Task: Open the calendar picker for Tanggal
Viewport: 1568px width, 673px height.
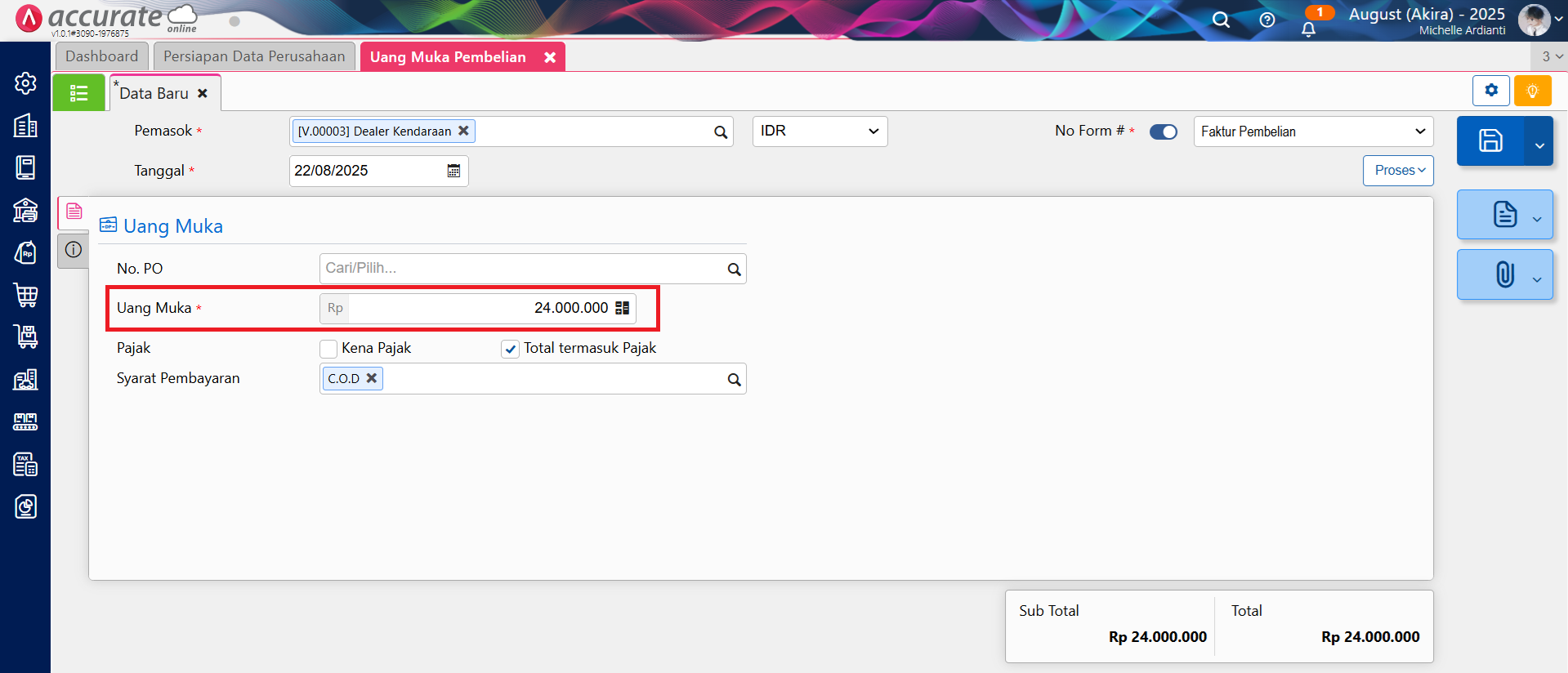Action: pyautogui.click(x=453, y=171)
